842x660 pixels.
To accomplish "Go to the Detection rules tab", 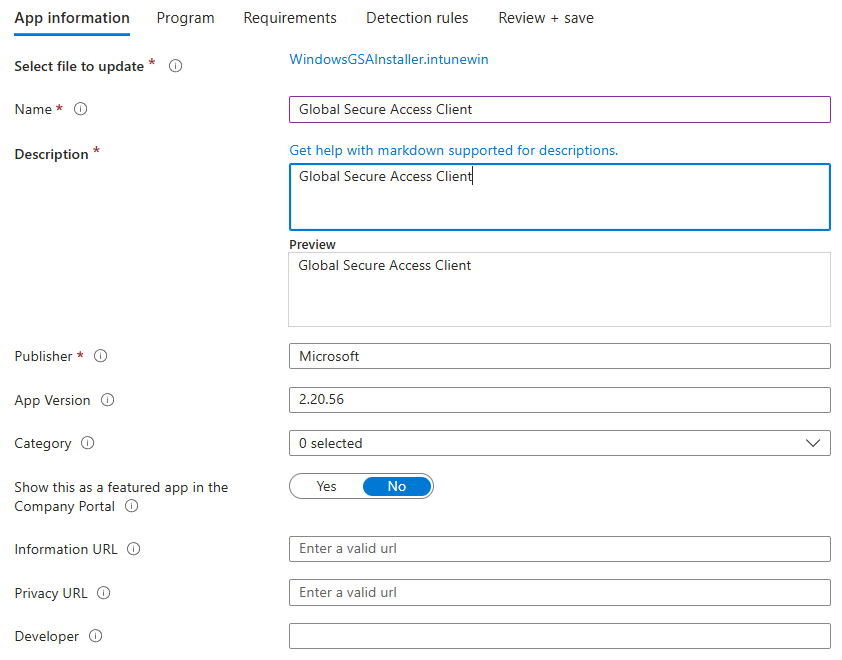I will tap(417, 18).
